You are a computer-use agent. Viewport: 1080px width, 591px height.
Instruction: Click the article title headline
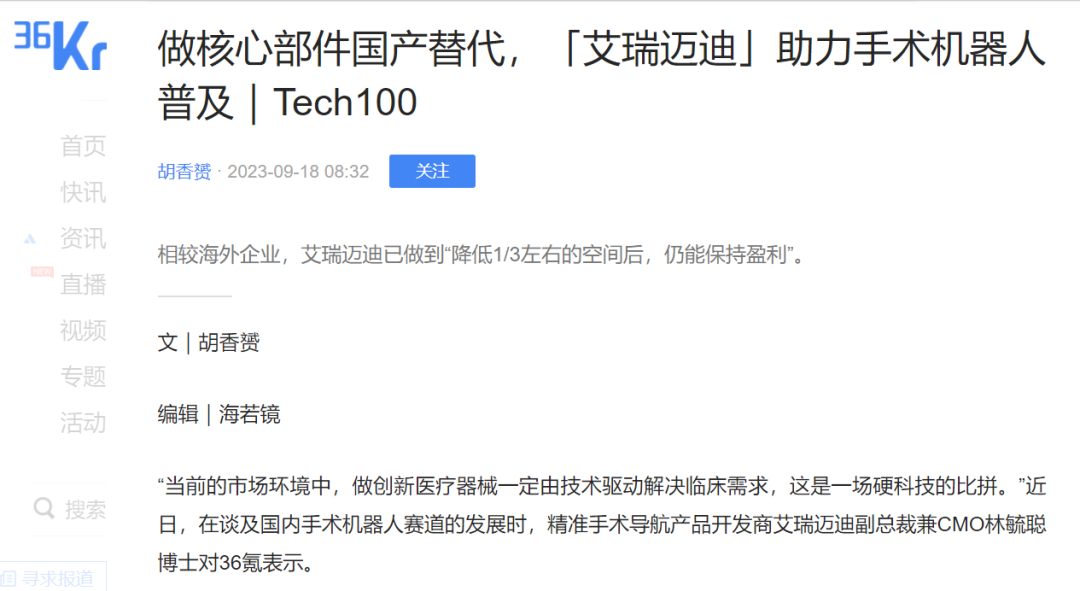click(602, 76)
